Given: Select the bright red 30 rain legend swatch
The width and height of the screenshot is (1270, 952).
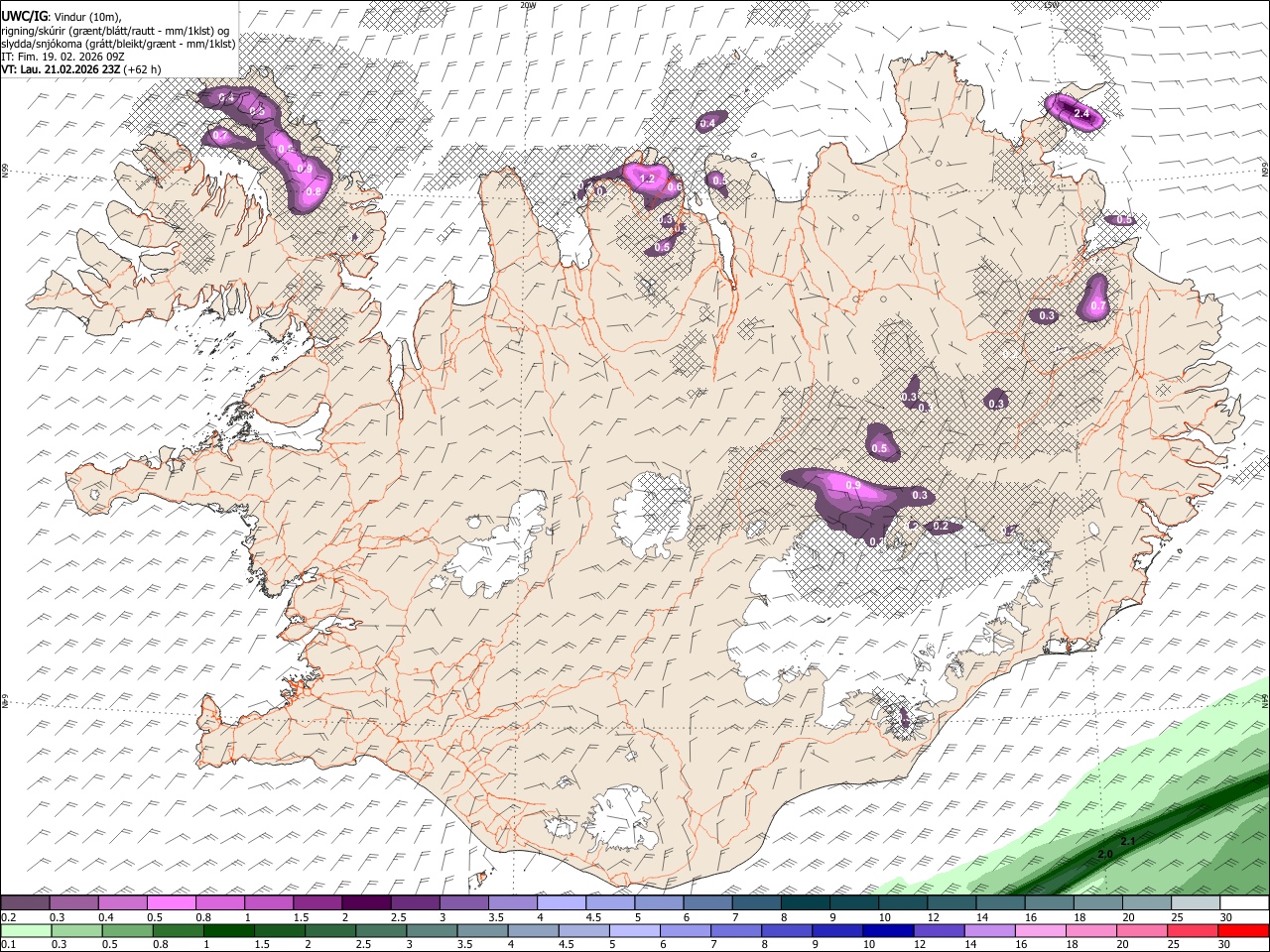Looking at the screenshot, I should [1244, 930].
